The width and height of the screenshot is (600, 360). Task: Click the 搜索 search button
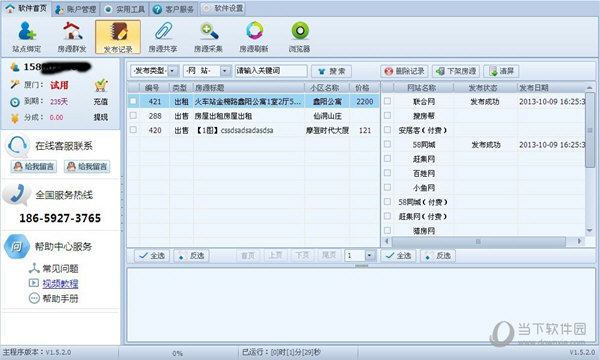point(331,71)
